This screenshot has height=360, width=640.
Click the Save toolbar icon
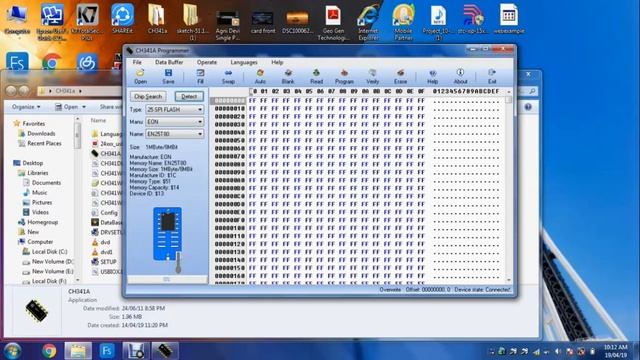(168, 76)
